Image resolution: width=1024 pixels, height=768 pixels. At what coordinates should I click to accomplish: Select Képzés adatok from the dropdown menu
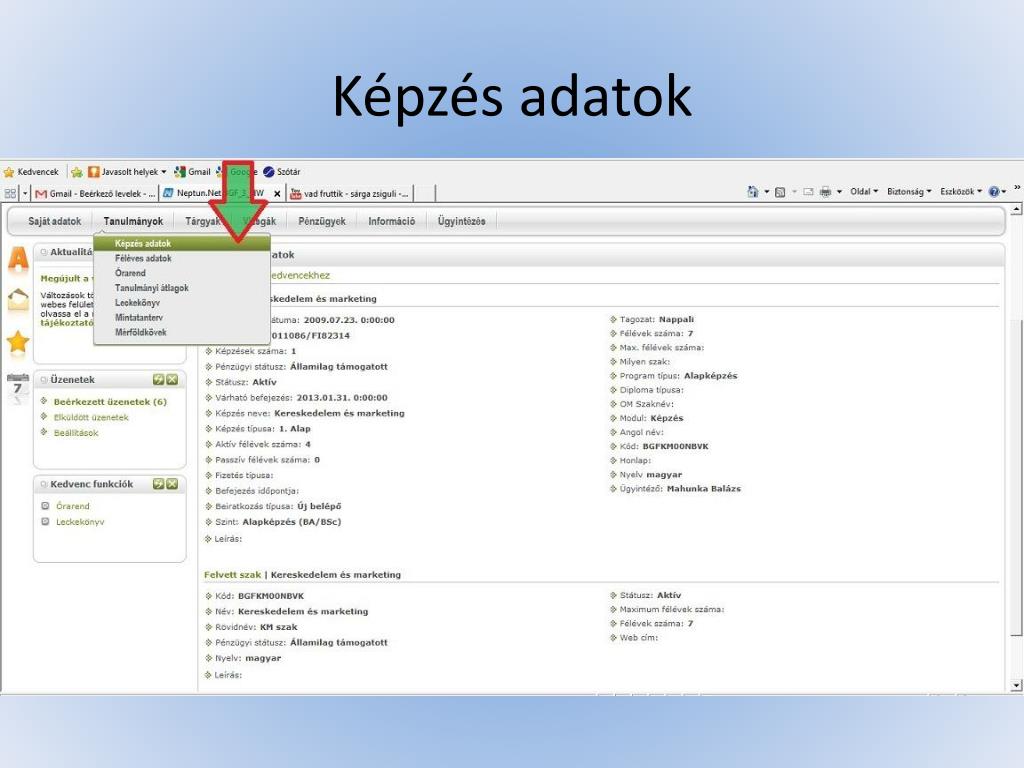click(x=182, y=244)
